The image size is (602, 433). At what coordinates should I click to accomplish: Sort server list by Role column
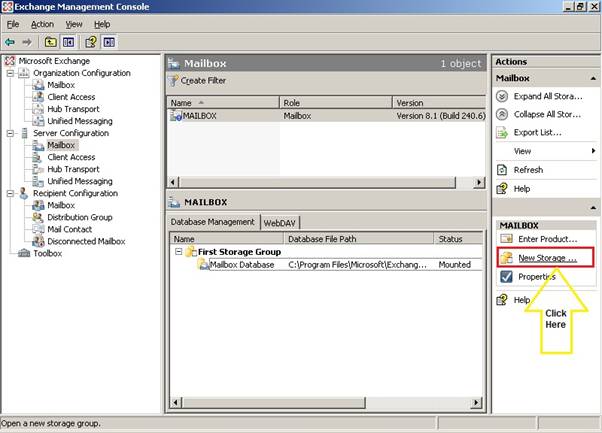(336, 103)
